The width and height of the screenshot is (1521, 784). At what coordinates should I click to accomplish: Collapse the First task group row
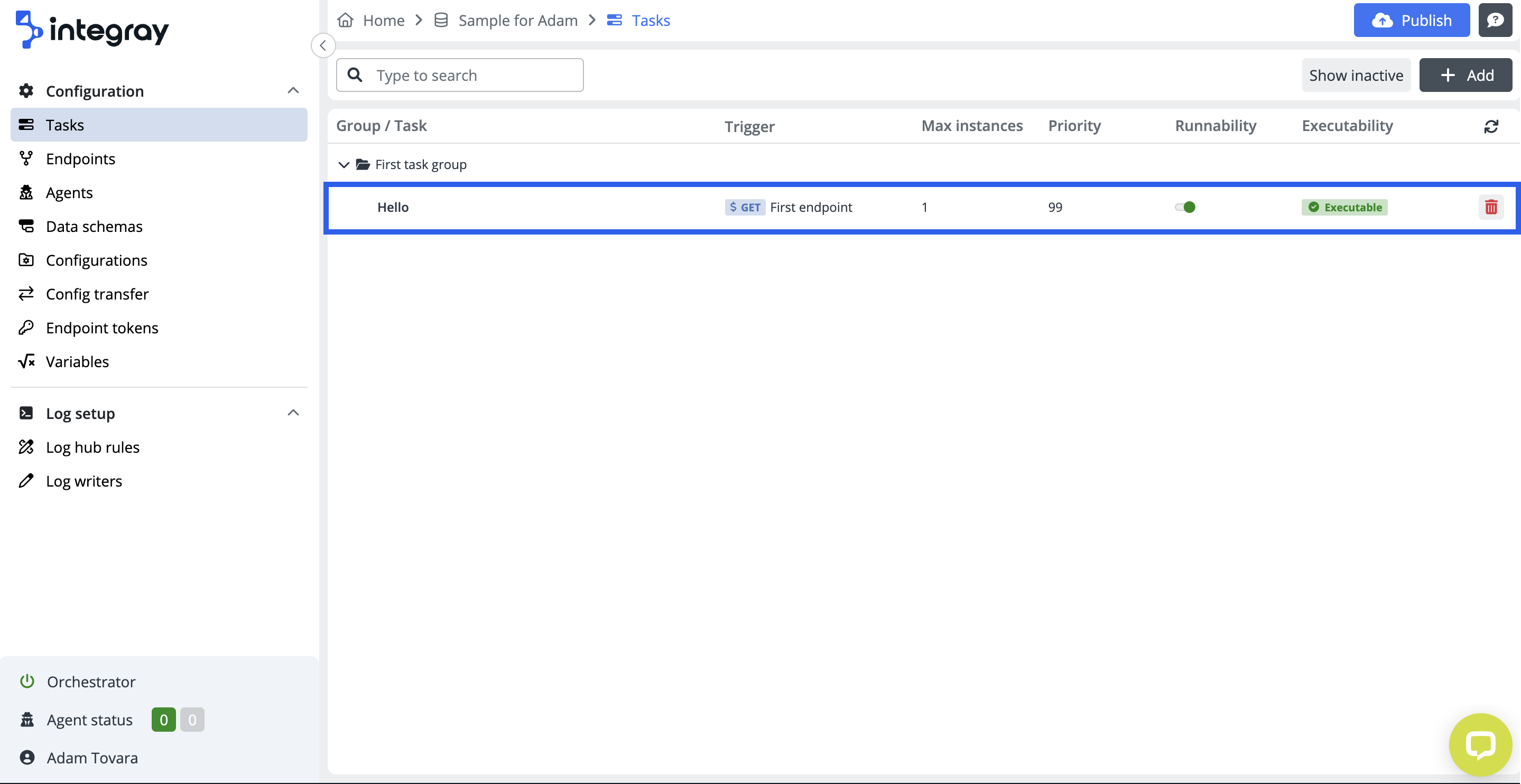344,165
